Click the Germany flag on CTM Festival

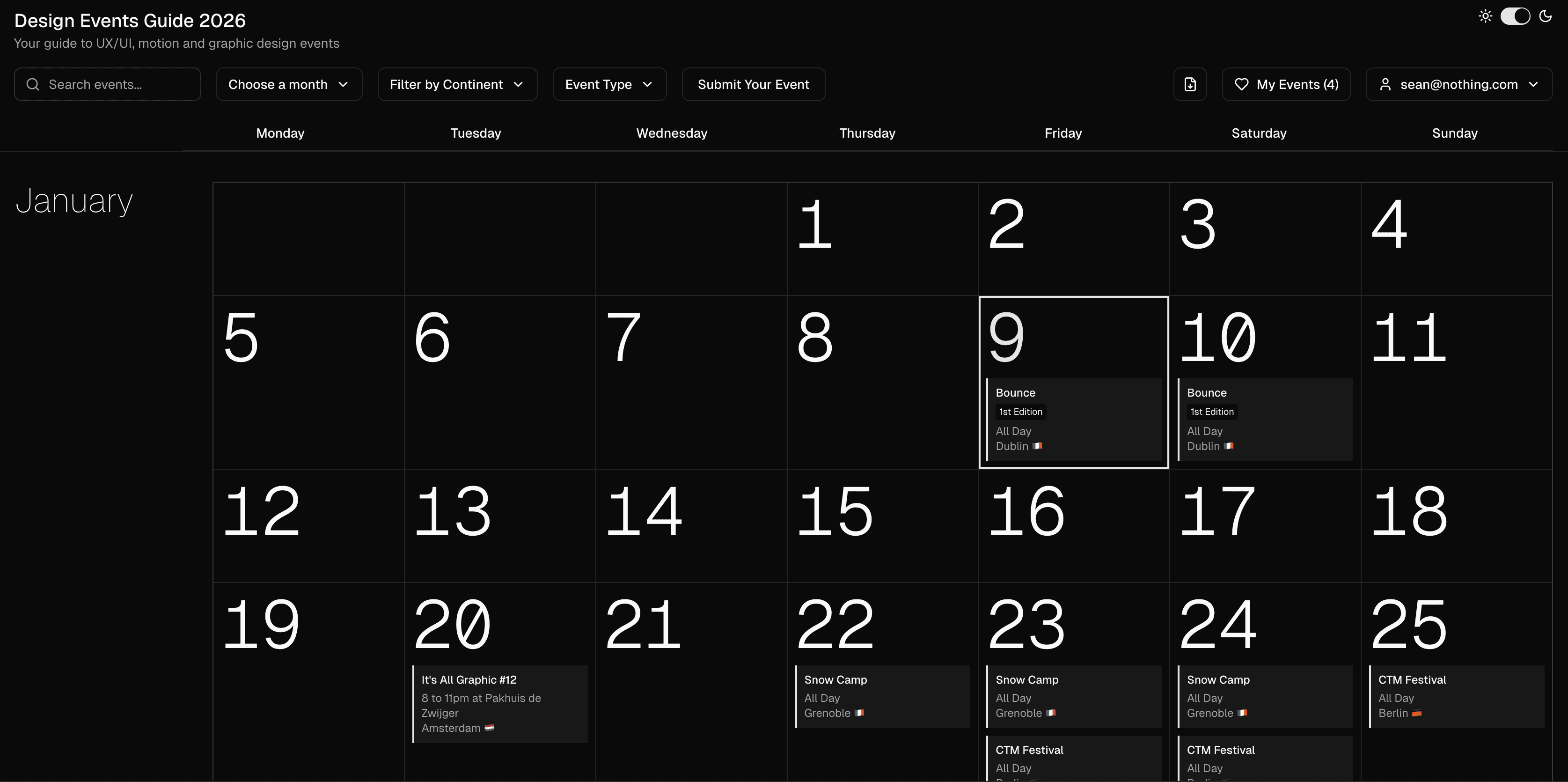coord(1416,713)
